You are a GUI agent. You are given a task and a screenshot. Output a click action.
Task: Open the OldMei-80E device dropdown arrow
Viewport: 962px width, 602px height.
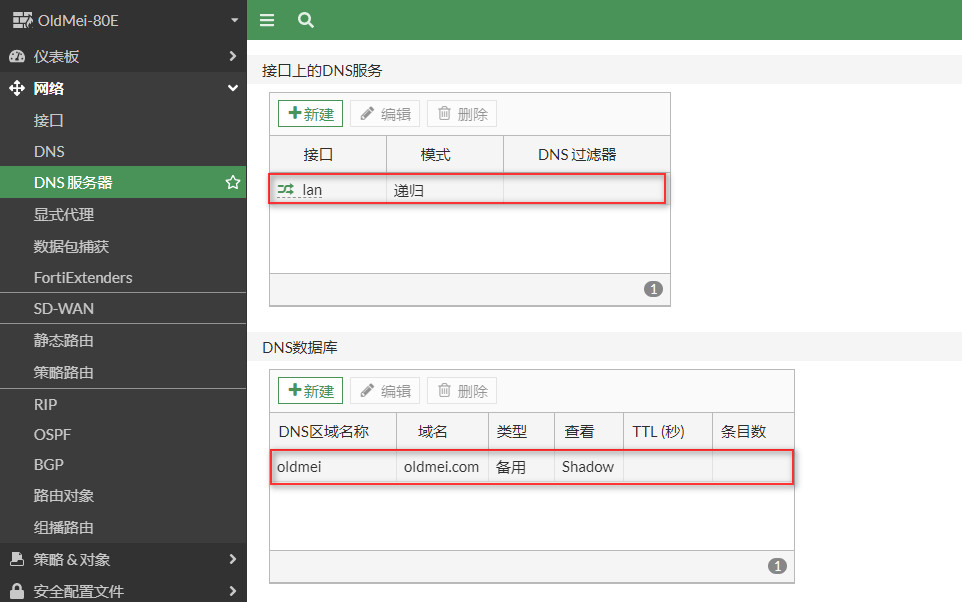point(234,20)
